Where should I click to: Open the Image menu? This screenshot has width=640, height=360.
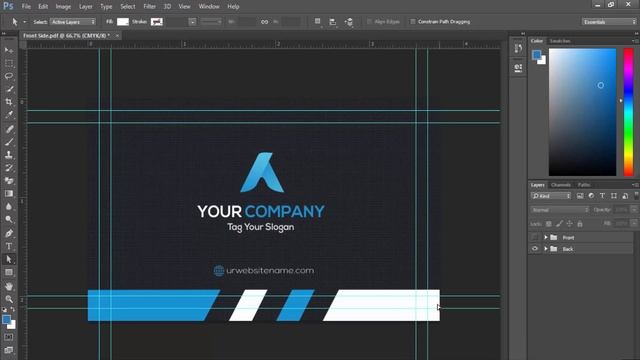63,7
